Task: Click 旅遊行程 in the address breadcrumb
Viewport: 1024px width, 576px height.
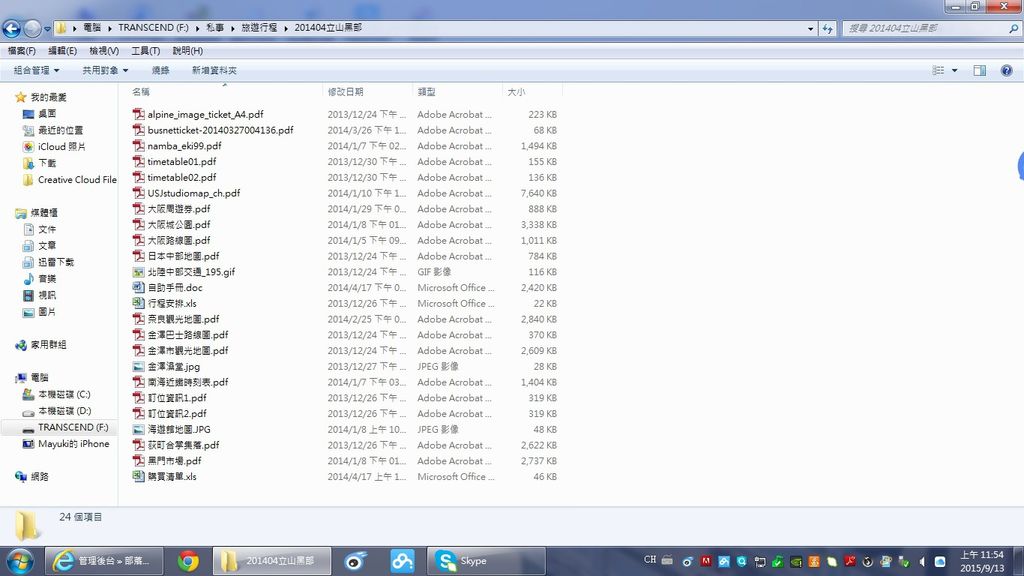Action: point(259,27)
